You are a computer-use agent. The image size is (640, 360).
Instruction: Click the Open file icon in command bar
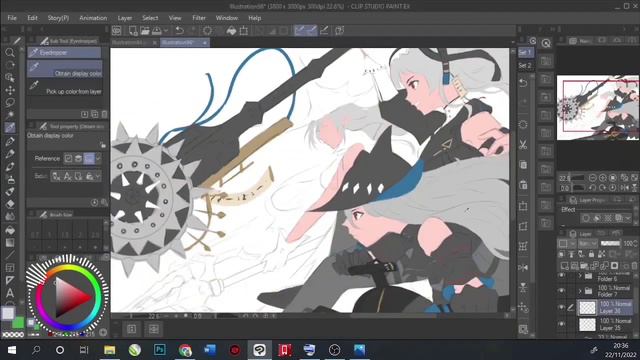(x=145, y=31)
